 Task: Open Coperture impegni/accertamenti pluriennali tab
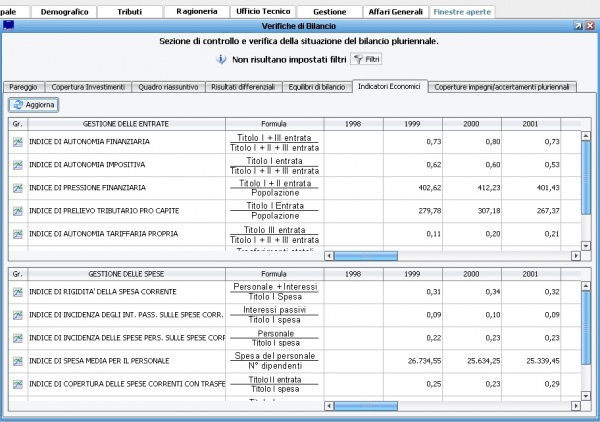(x=502, y=87)
